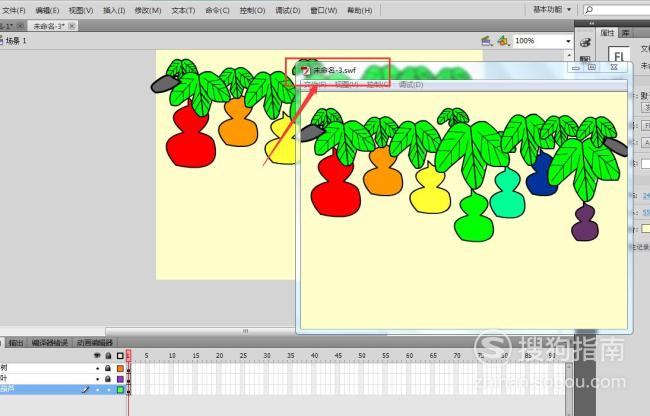The image size is (650, 416).
Task: Open the 帮助(H) menu
Action: [x=359, y=10]
